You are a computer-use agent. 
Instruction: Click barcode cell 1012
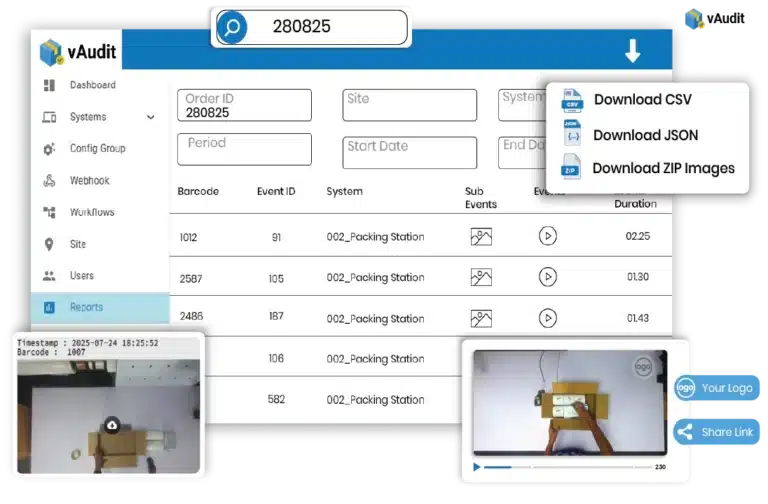coord(188,238)
